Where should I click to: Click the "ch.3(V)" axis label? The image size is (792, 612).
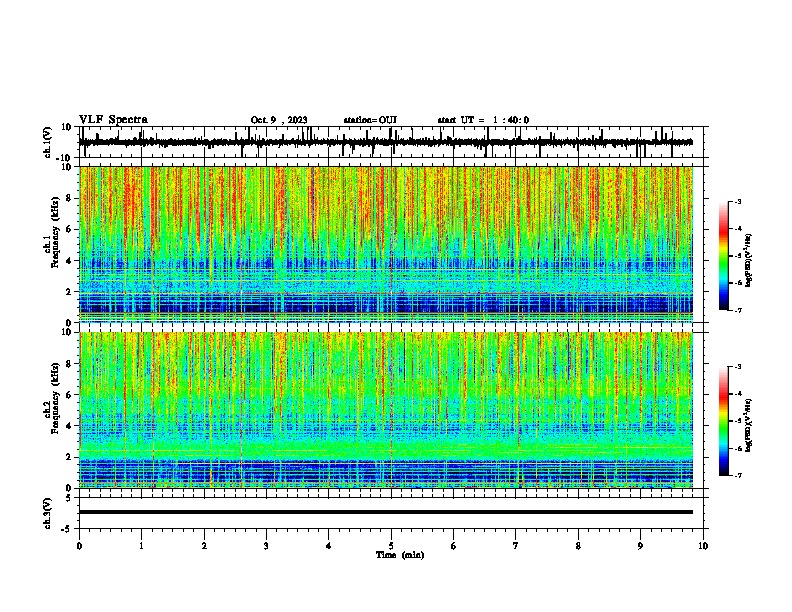pos(48,514)
